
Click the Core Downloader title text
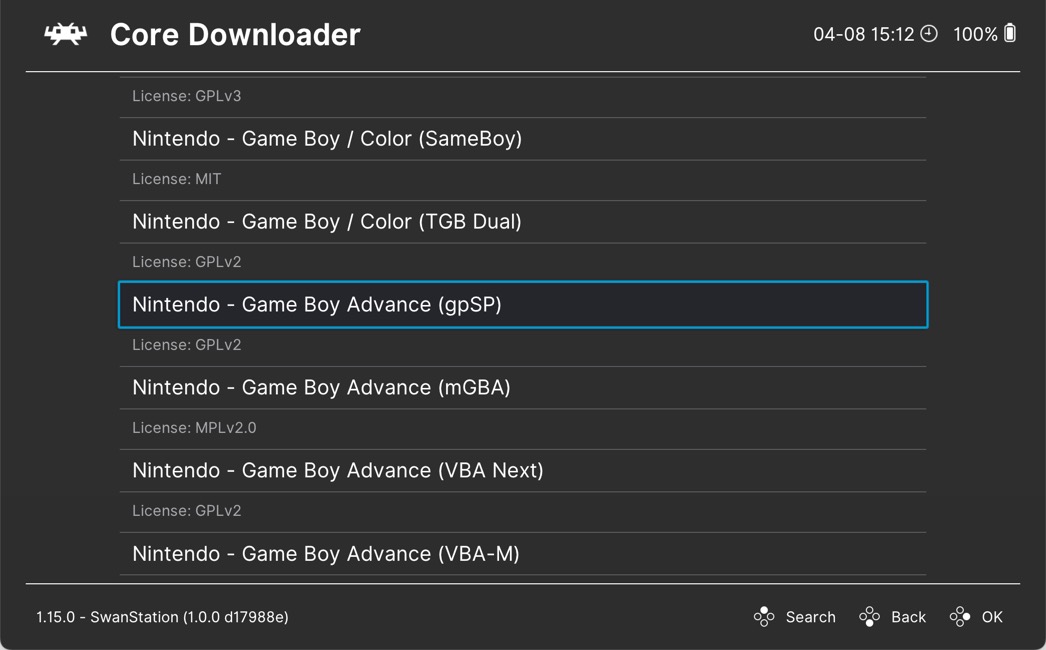(235, 35)
